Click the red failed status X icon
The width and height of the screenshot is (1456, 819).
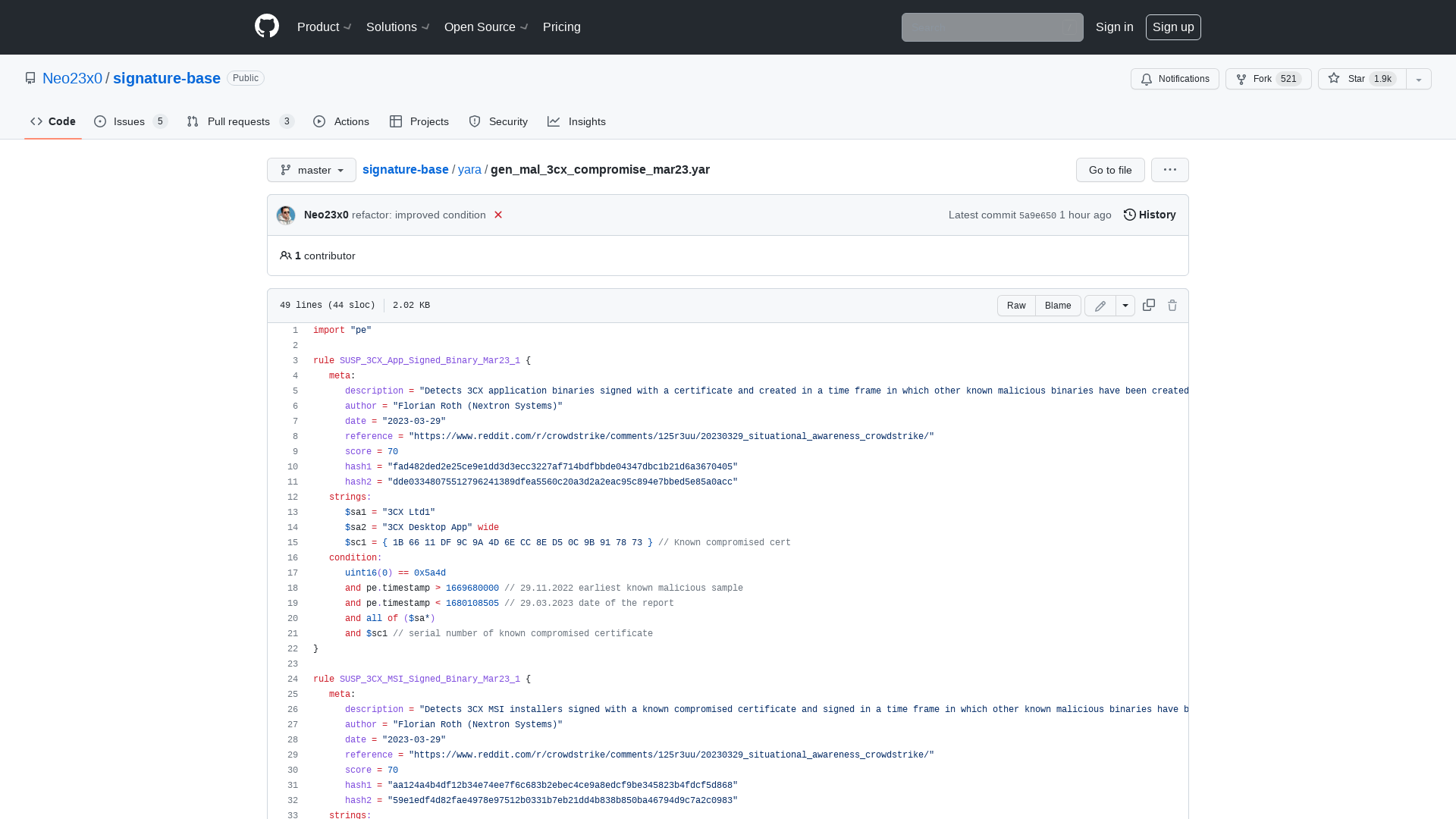[498, 215]
